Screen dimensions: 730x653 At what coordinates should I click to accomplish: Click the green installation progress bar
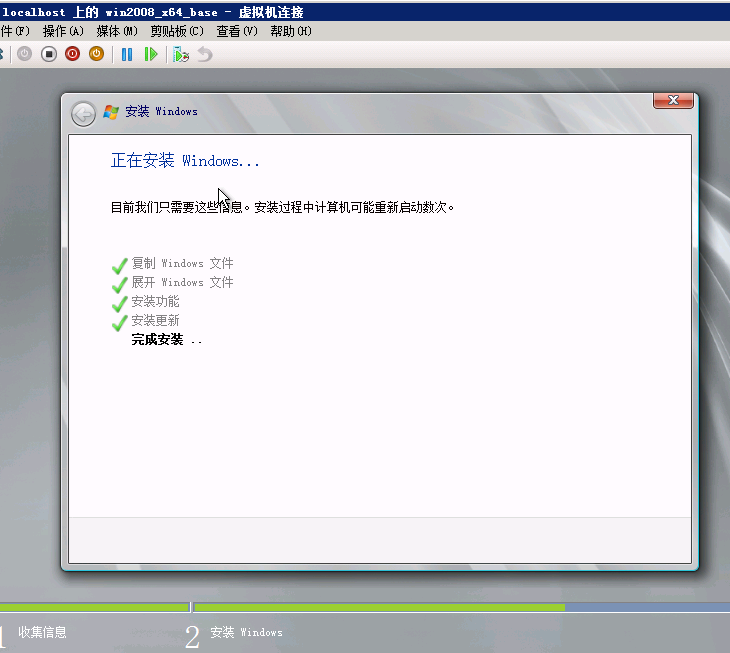point(379,607)
